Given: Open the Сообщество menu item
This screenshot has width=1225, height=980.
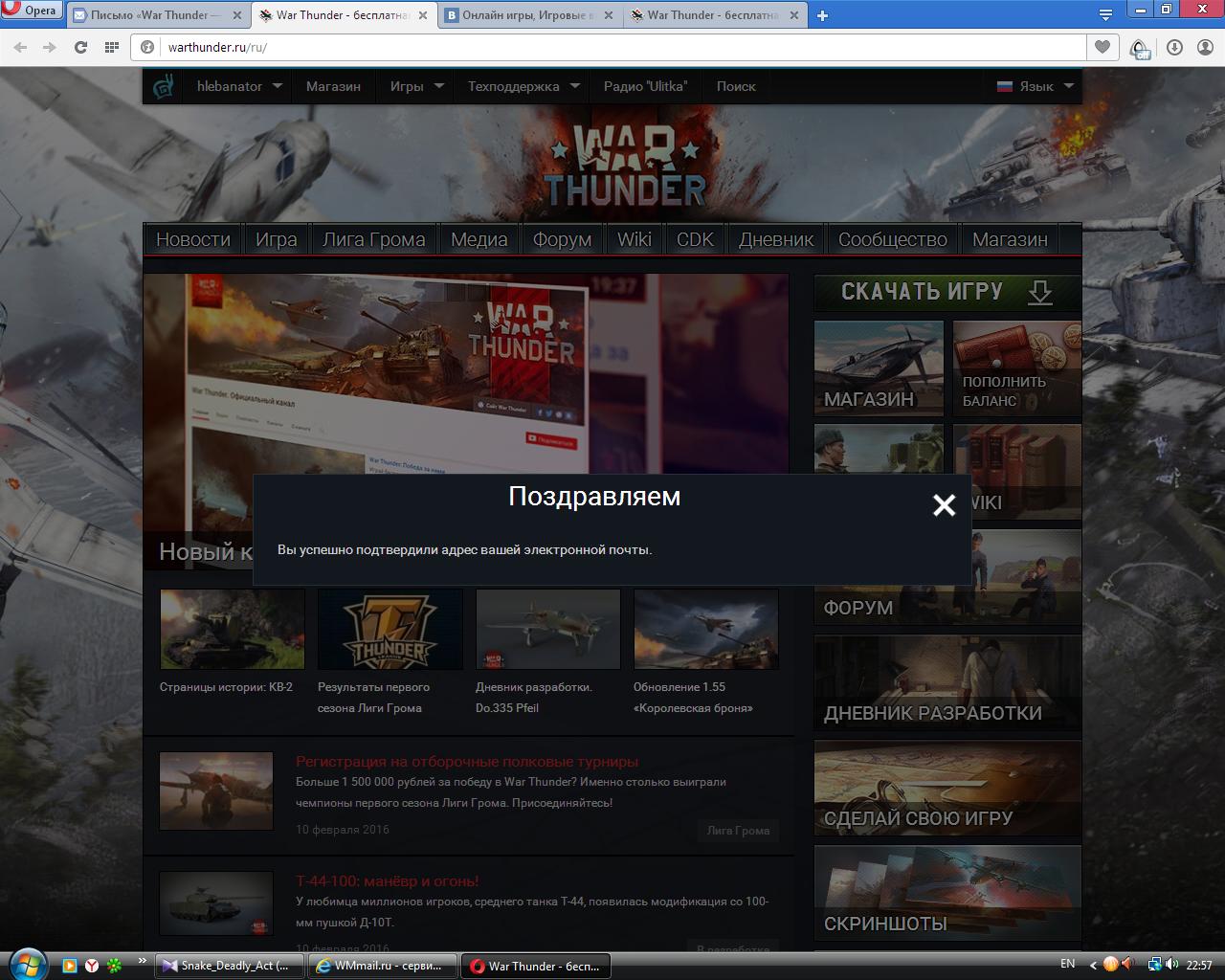Looking at the screenshot, I should [893, 239].
